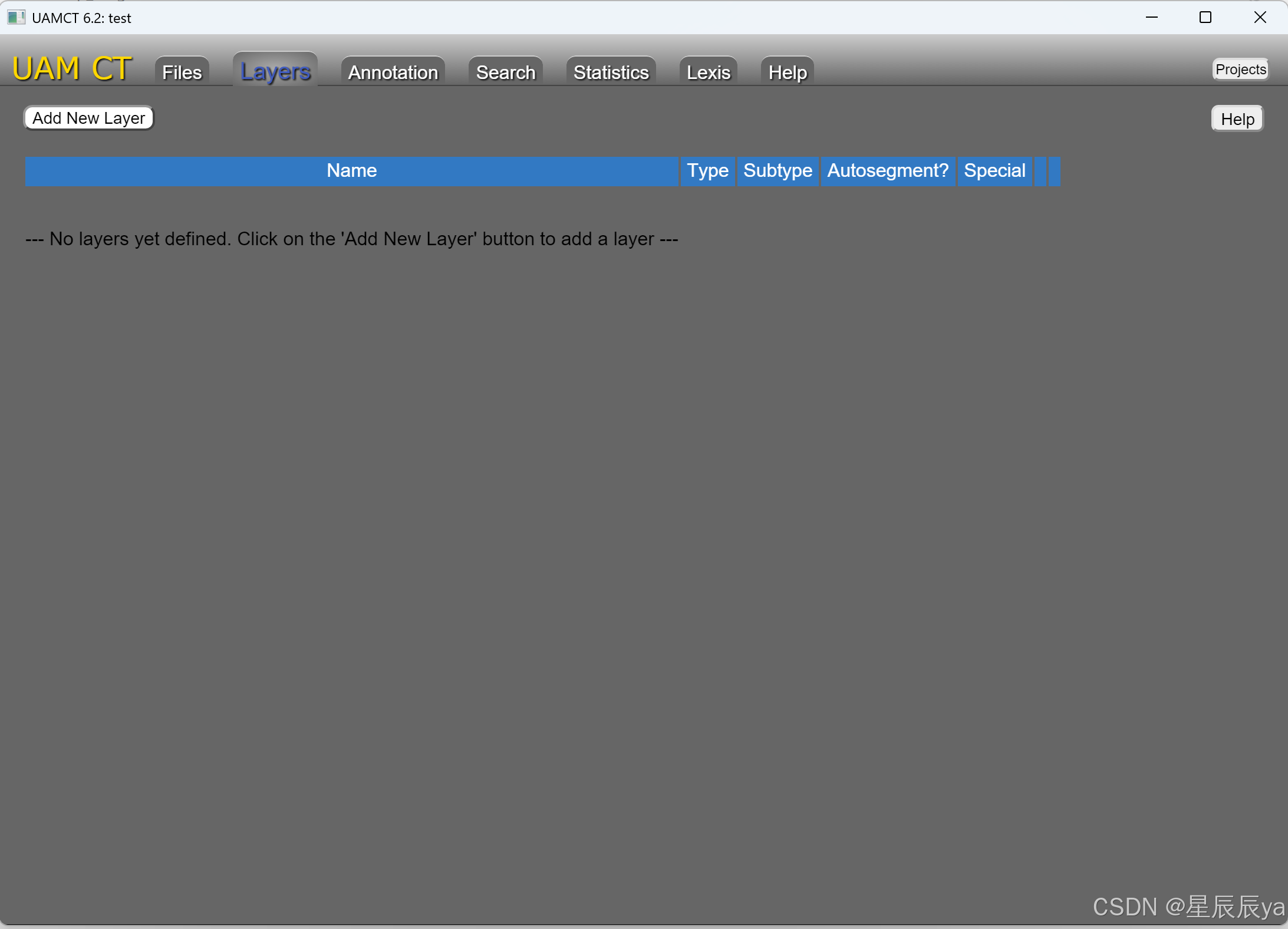Switch to the Search tab

coord(505,71)
